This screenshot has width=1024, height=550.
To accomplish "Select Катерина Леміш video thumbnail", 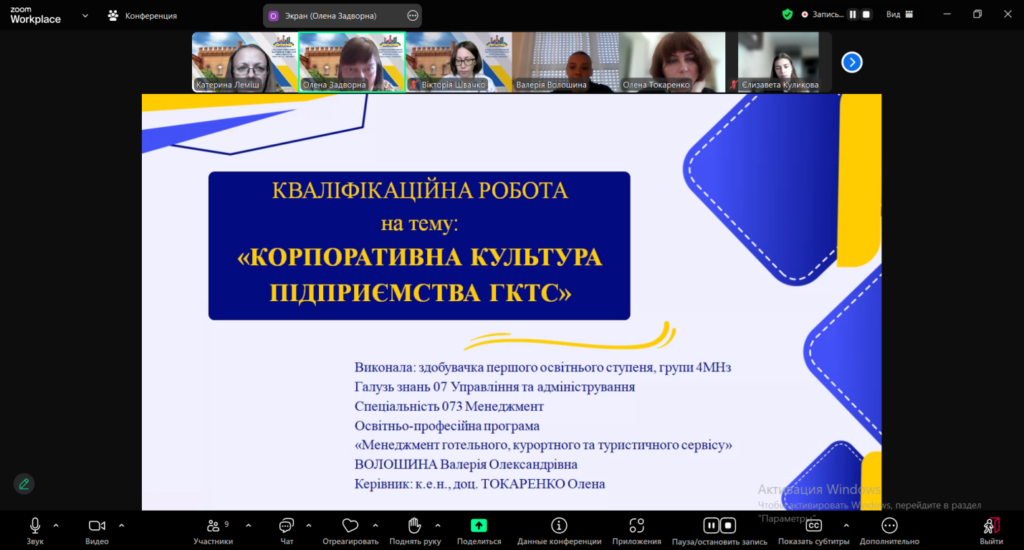I will 245,62.
